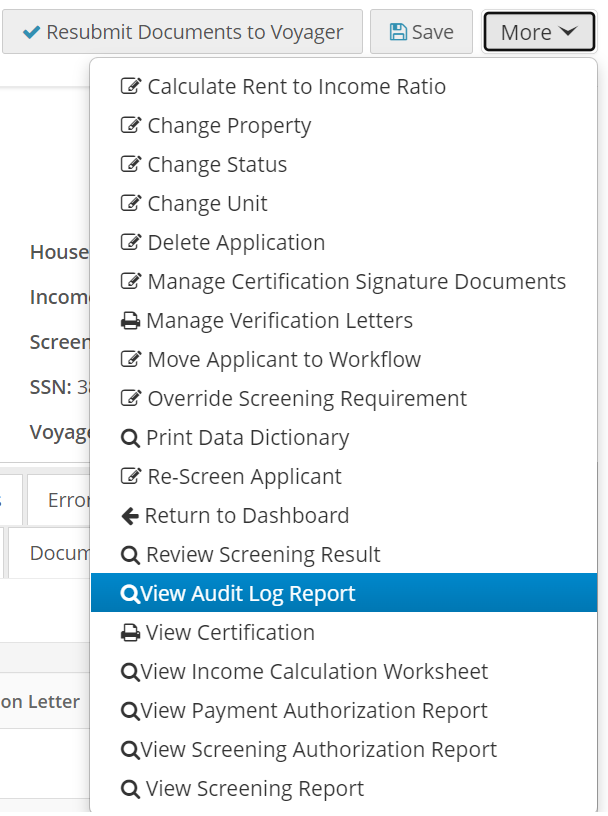
Task: Click edit icon next to Re-Screen Applicant
Action: pyautogui.click(x=131, y=477)
